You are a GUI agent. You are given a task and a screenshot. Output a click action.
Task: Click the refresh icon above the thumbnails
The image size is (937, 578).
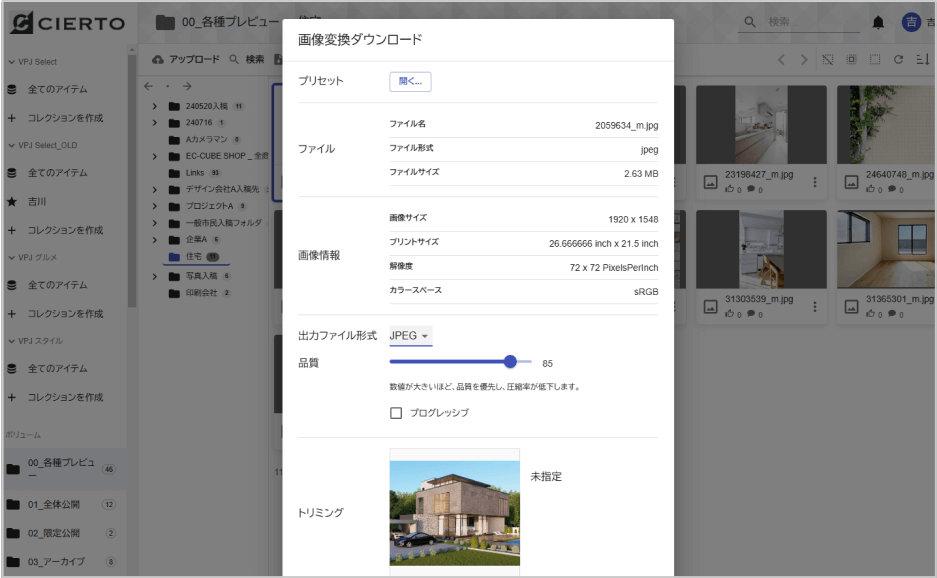[899, 59]
